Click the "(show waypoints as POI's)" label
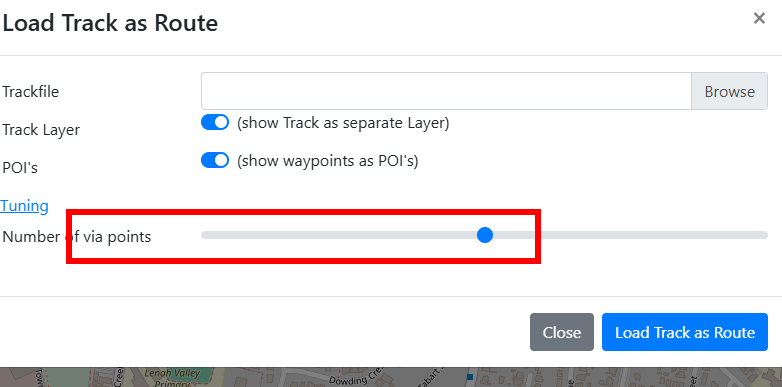This screenshot has width=782, height=387. tap(327, 161)
